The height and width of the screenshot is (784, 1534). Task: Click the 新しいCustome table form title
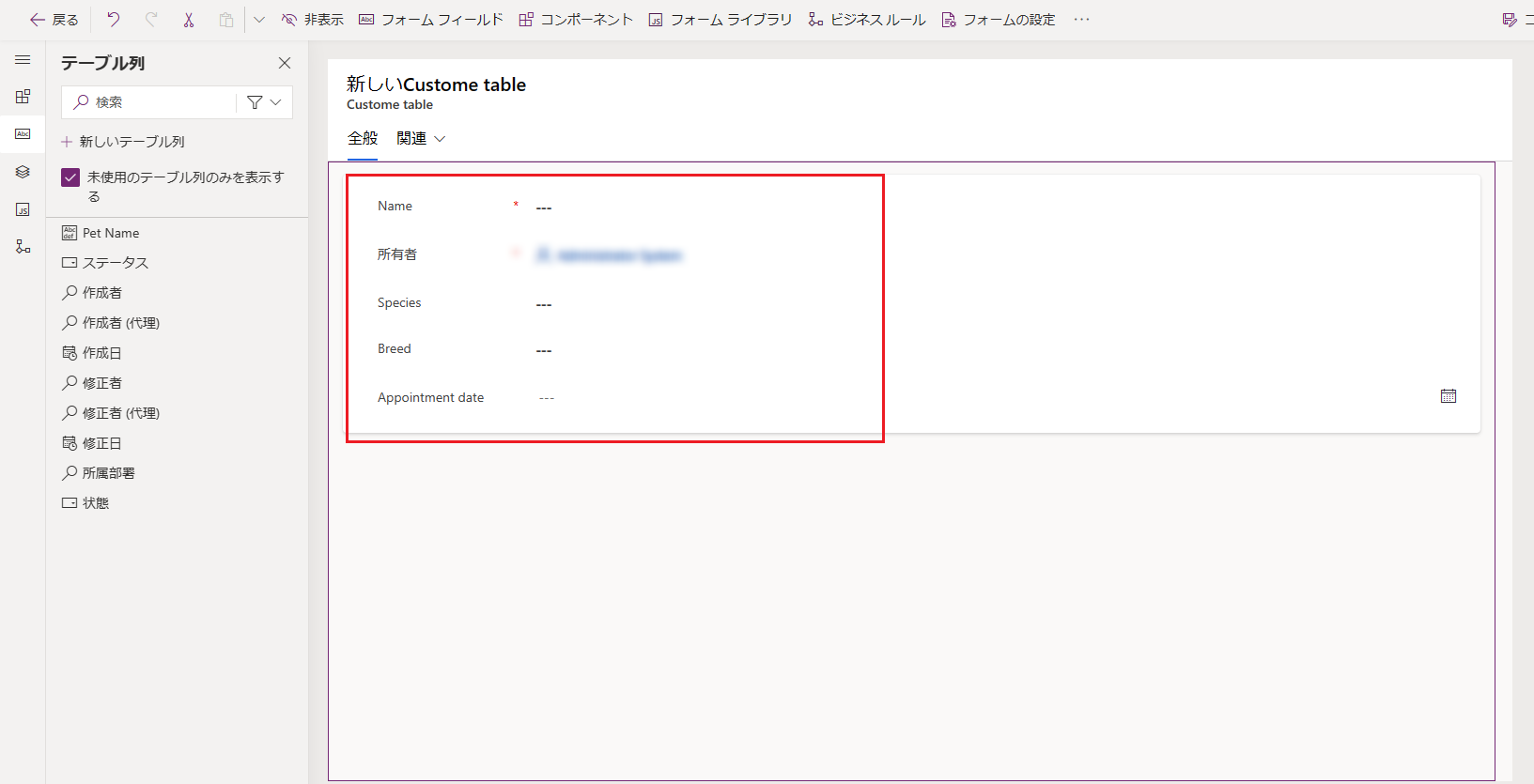(x=436, y=85)
